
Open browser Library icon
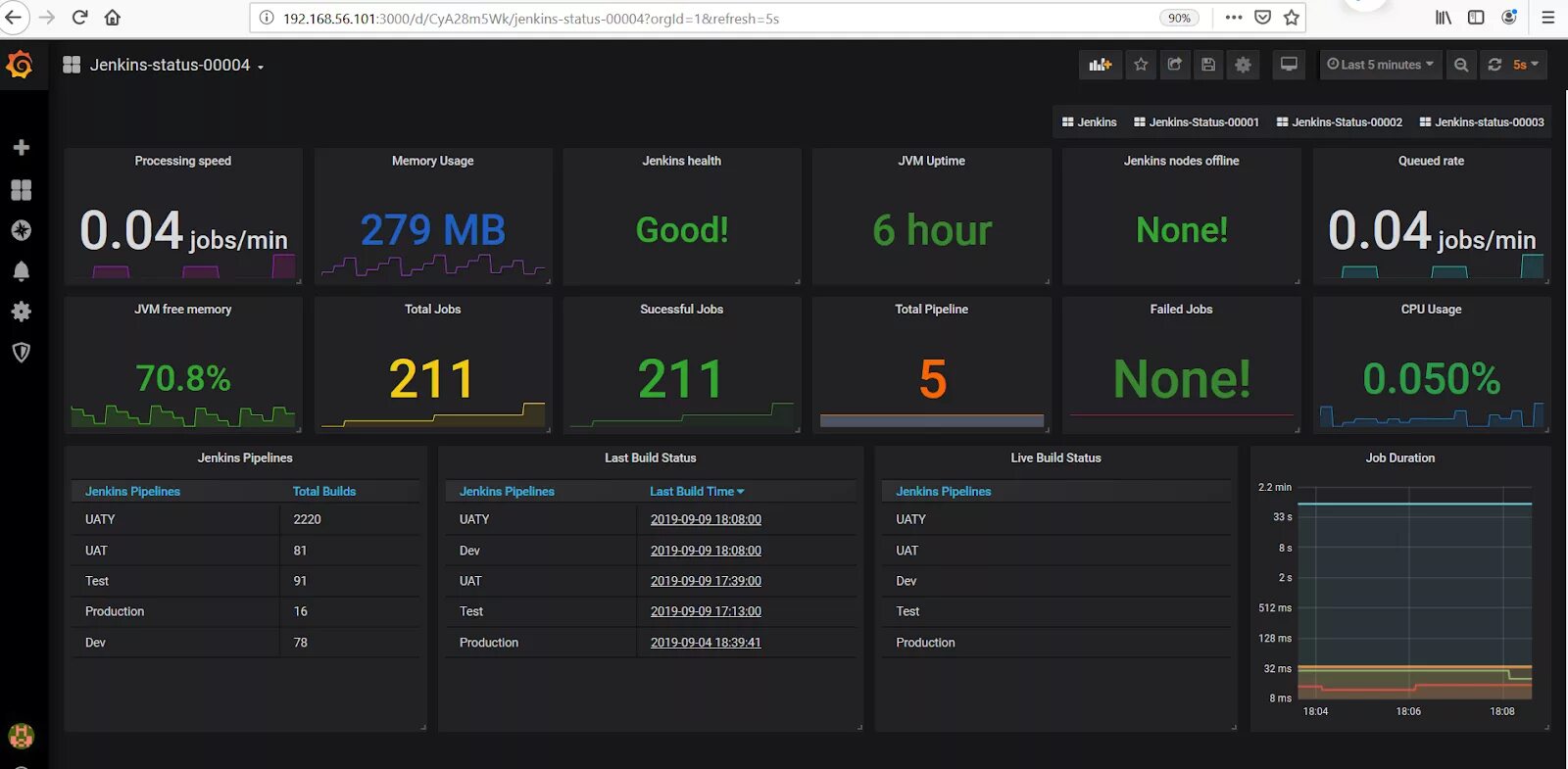click(1444, 18)
